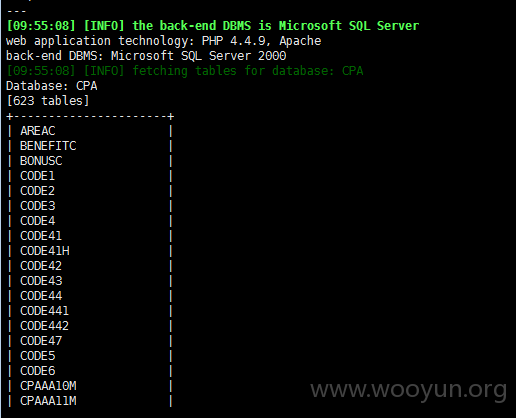Click the CPAAA10M table entry
Screen dimensions: 516x418
point(48,386)
